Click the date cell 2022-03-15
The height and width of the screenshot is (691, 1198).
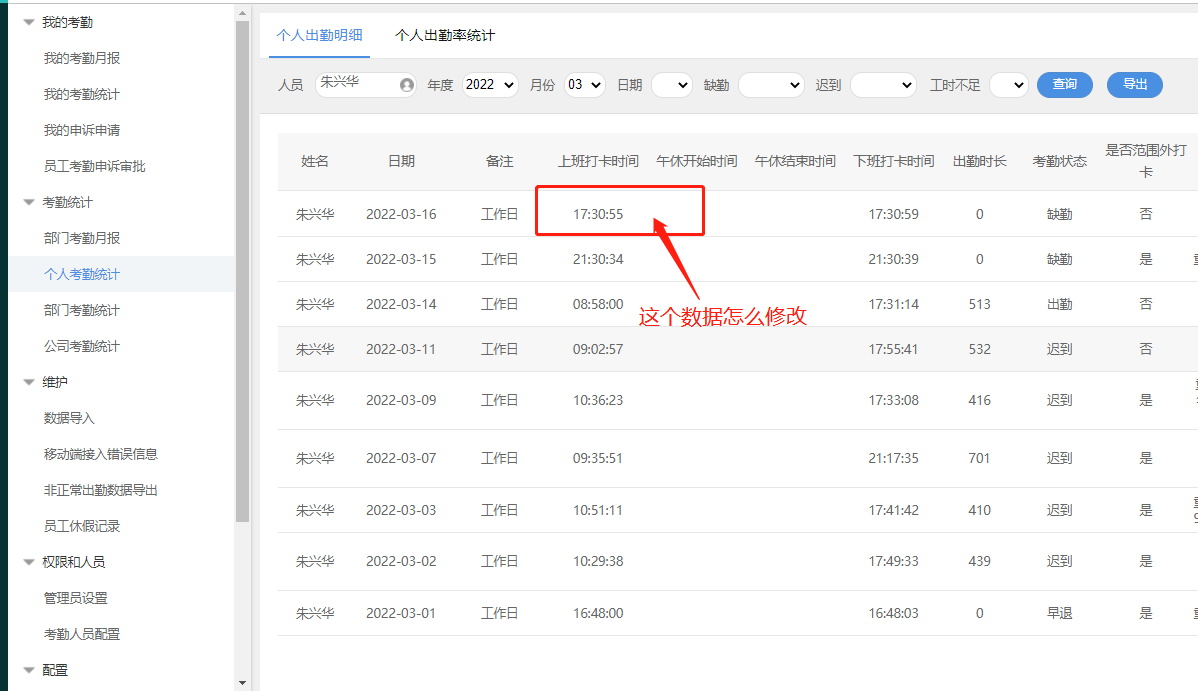401,259
